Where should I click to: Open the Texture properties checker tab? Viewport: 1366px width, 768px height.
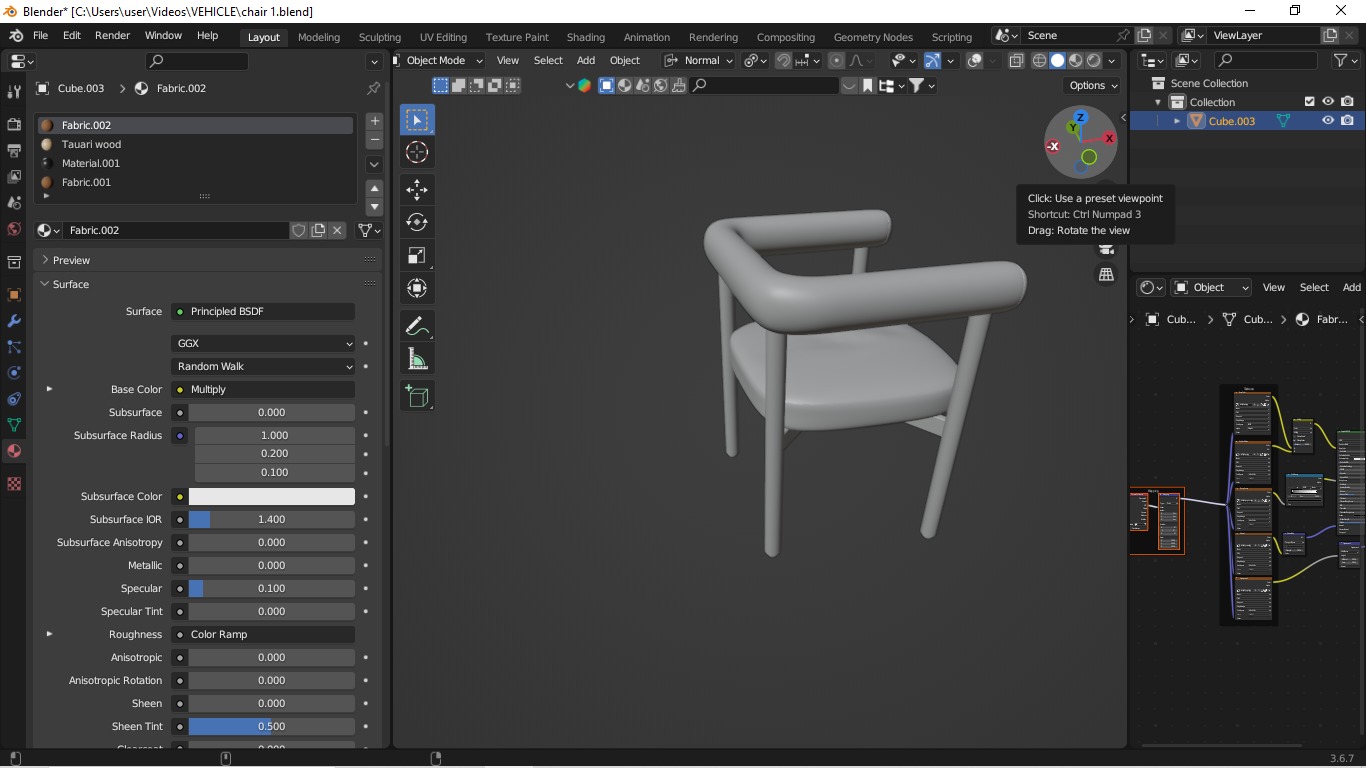tap(14, 484)
